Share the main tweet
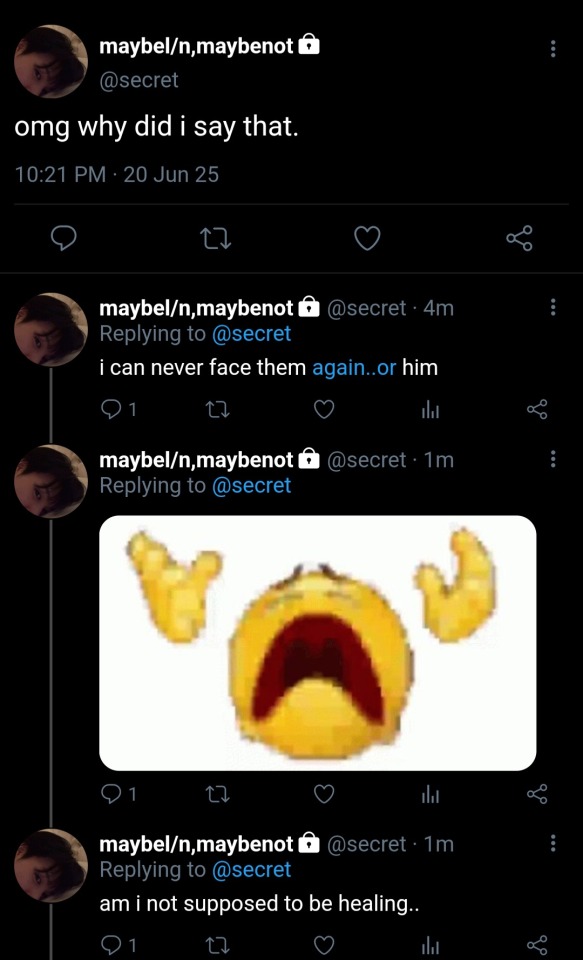 coord(520,238)
